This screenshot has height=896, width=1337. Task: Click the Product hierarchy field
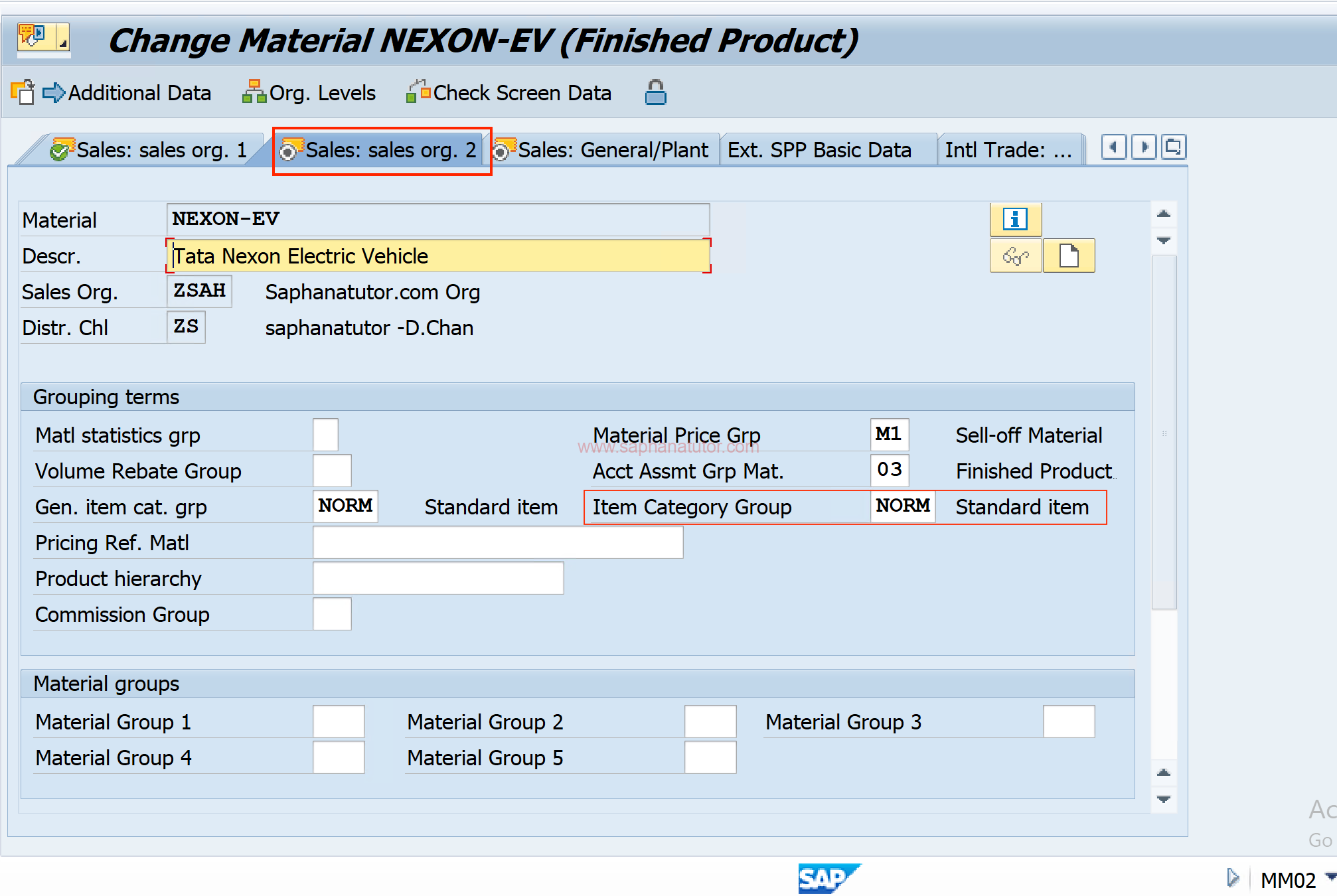pyautogui.click(x=438, y=578)
